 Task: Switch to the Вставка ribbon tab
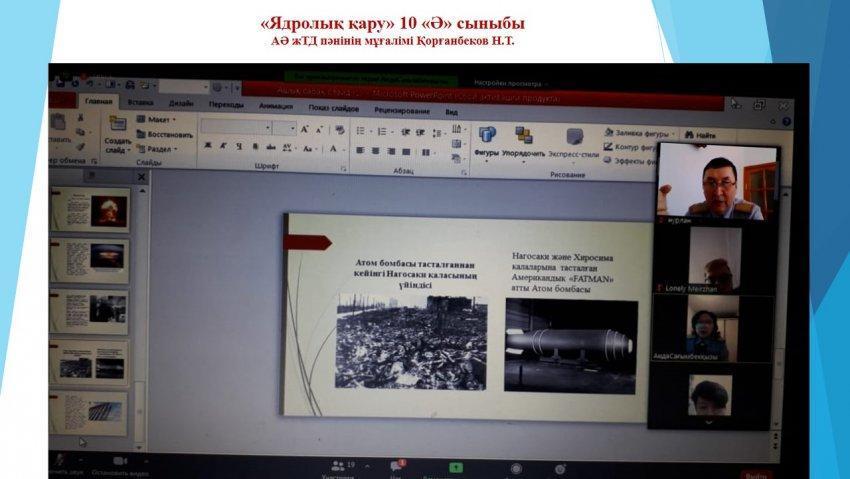point(140,102)
